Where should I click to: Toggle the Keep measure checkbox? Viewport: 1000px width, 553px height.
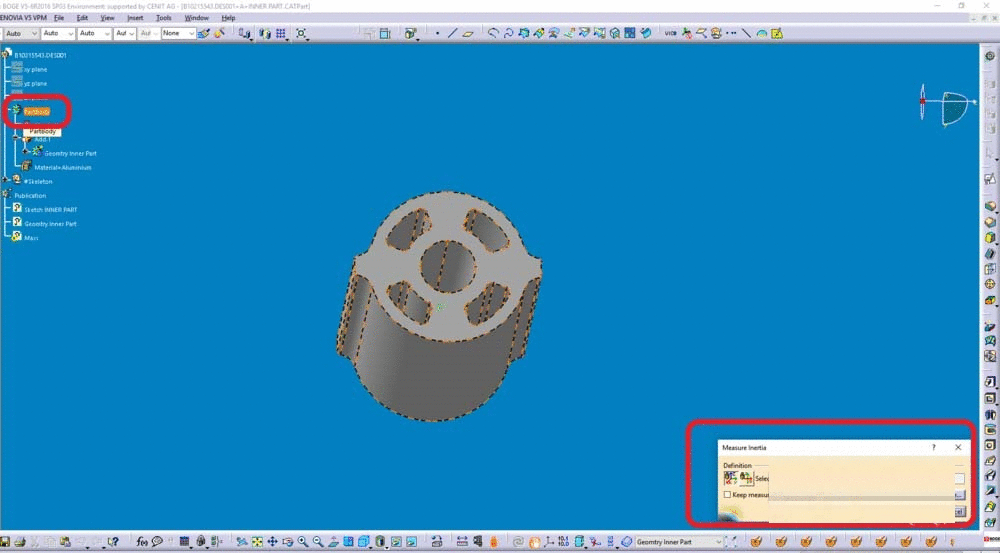tap(727, 495)
